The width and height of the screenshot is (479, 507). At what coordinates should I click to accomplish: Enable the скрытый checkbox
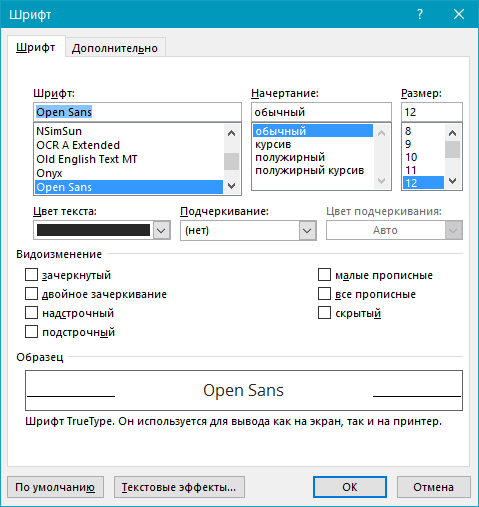click(324, 313)
